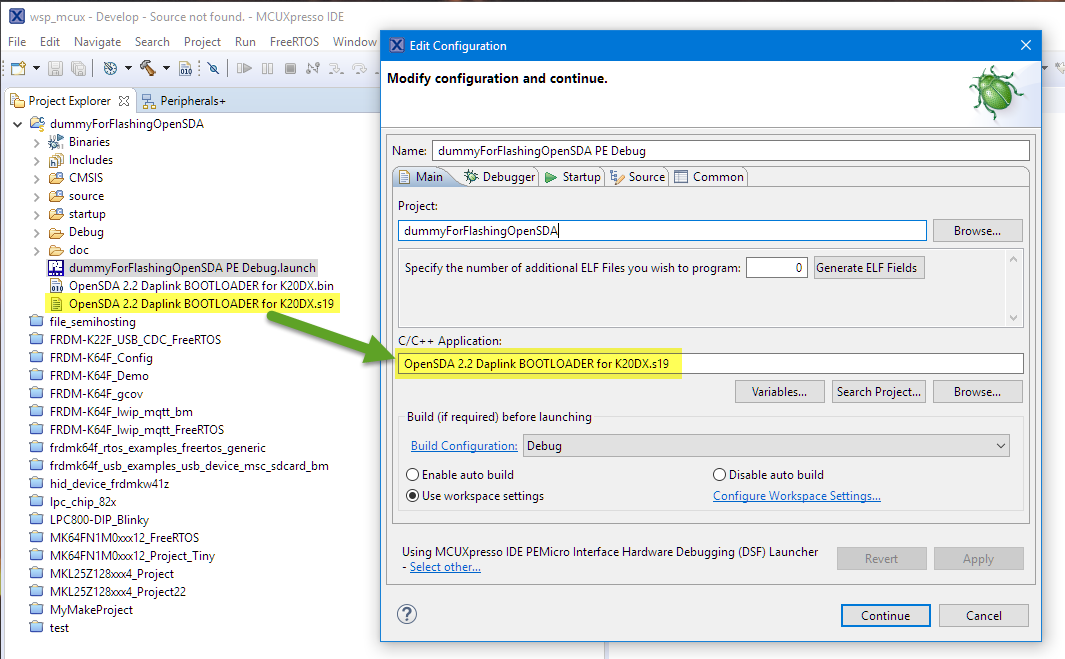Expand the Binaries folder in project tree
This screenshot has height=659, width=1065.
coord(36,142)
